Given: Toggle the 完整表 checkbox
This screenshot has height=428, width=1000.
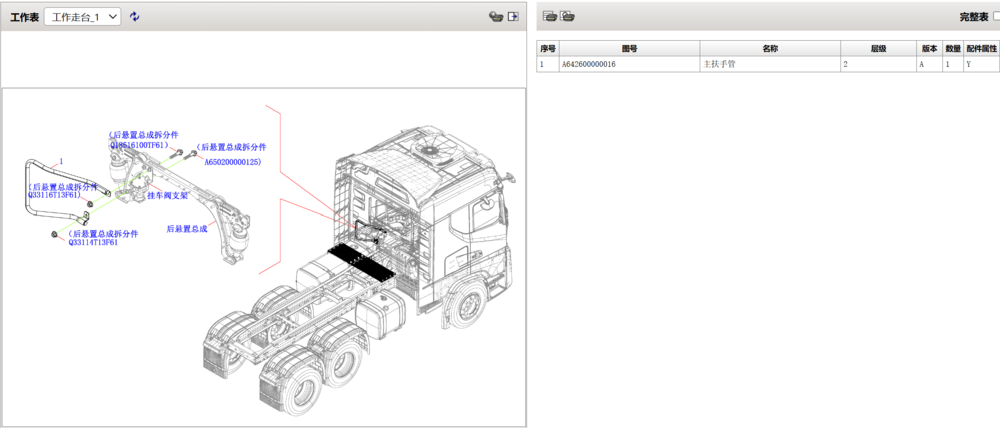Looking at the screenshot, I should 996,17.
